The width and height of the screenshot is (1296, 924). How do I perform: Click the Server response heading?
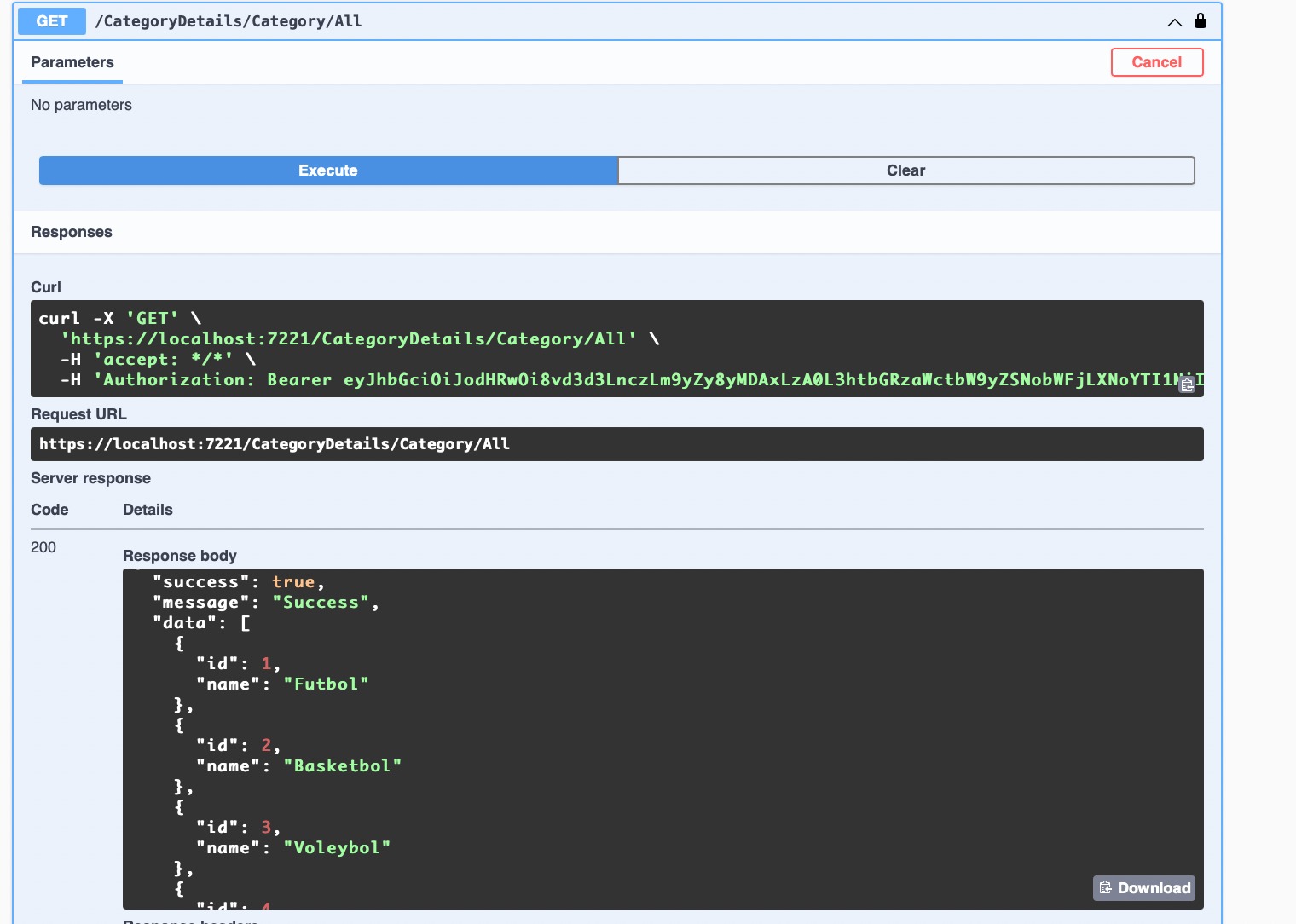click(90, 478)
